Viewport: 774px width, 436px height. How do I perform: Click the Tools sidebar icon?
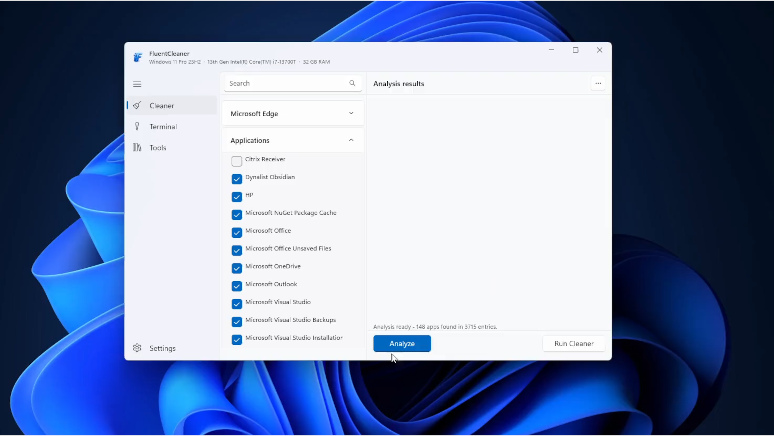[x=137, y=148]
